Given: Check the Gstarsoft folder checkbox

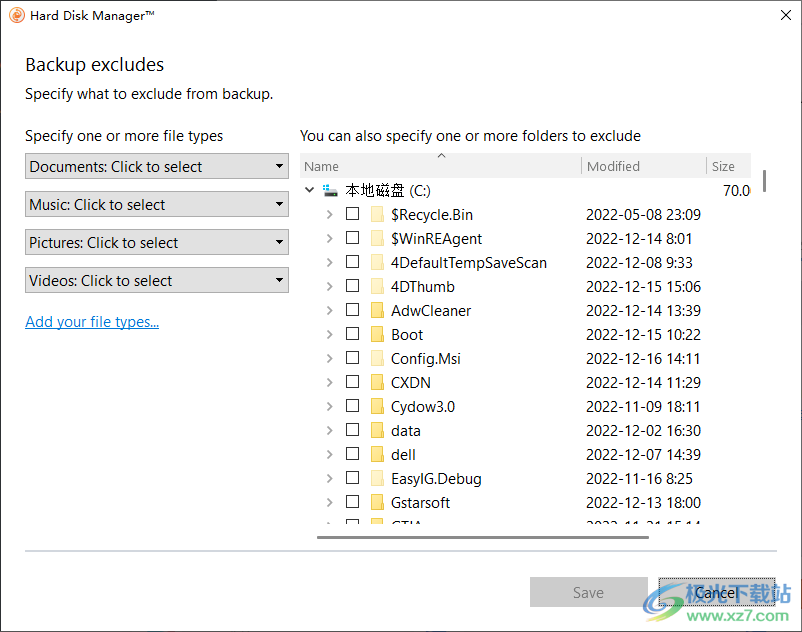Looking at the screenshot, I should click(x=352, y=502).
